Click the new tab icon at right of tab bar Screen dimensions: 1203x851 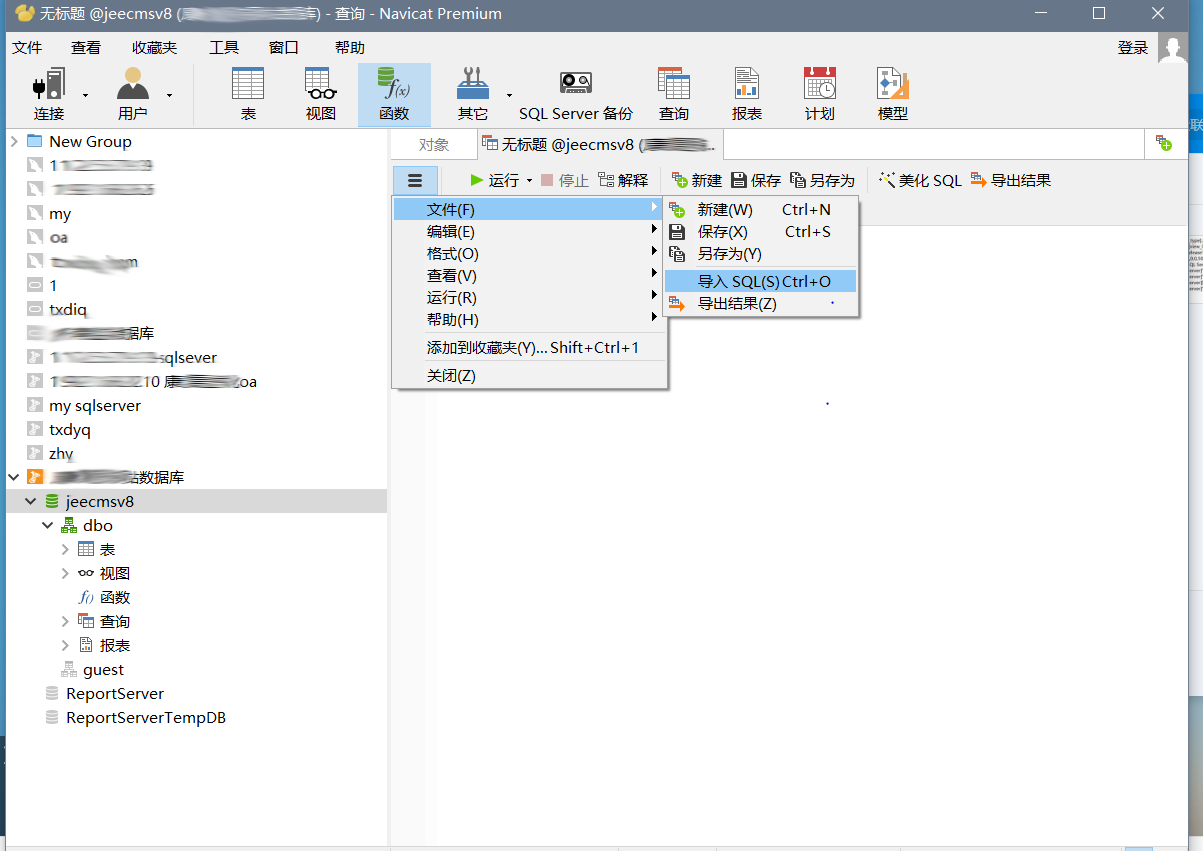coord(1164,145)
